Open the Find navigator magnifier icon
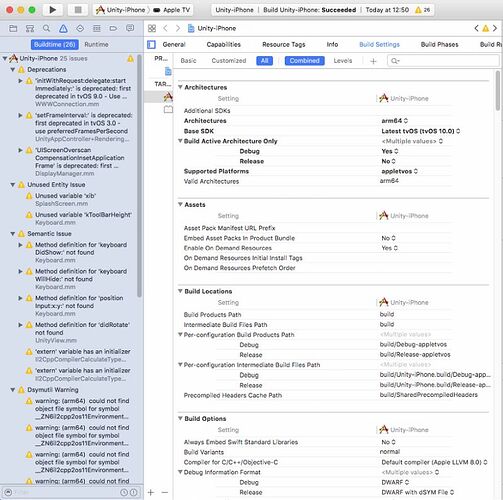The image size is (503, 500). pyautogui.click(x=46, y=29)
